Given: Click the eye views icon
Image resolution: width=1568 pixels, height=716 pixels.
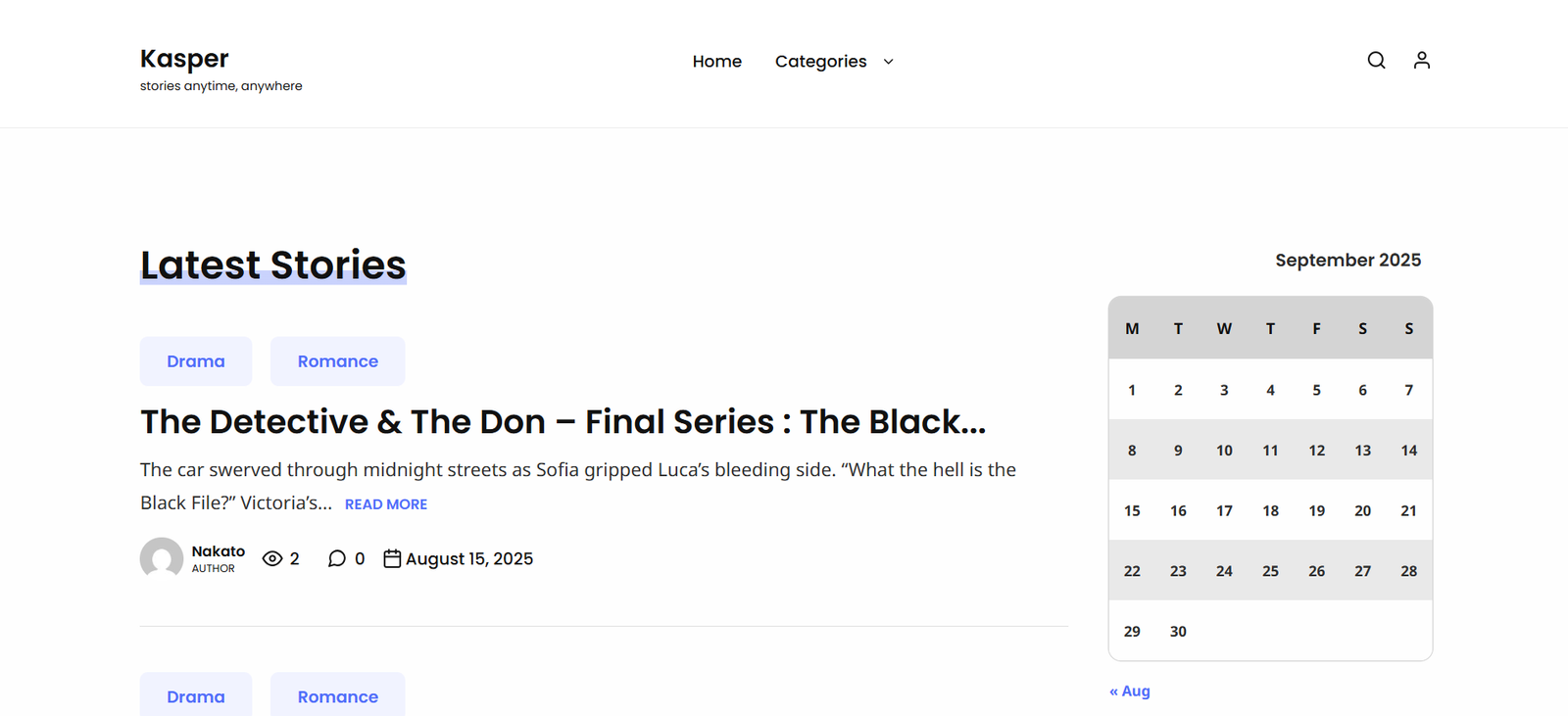Looking at the screenshot, I should click(x=272, y=558).
